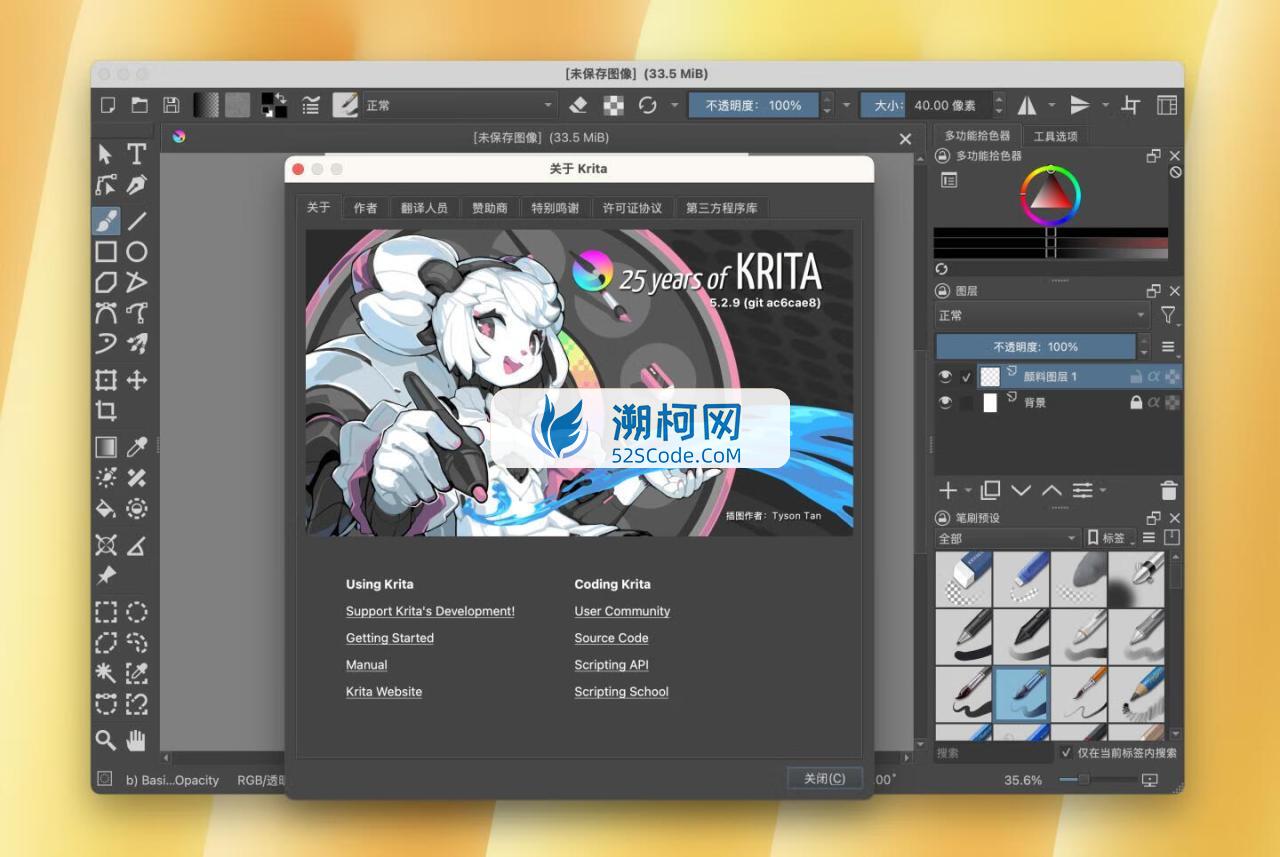Create new document from top toolbar

pyautogui.click(x=109, y=105)
